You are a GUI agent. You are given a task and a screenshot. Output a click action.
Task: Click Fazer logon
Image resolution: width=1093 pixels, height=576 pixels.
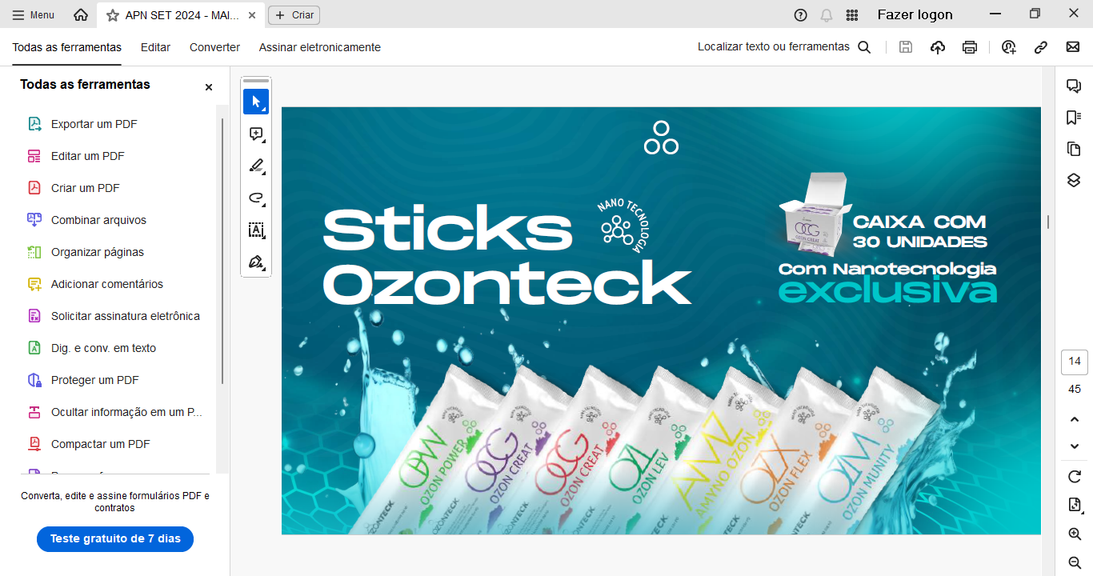[915, 15]
